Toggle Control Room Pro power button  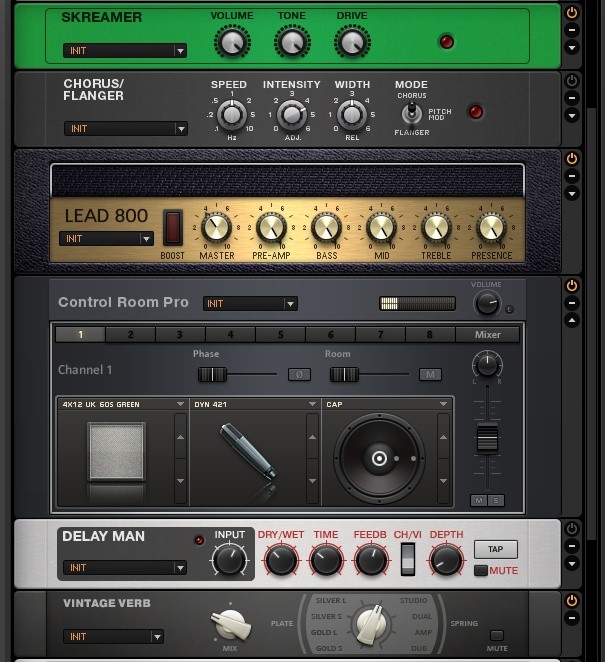572,286
